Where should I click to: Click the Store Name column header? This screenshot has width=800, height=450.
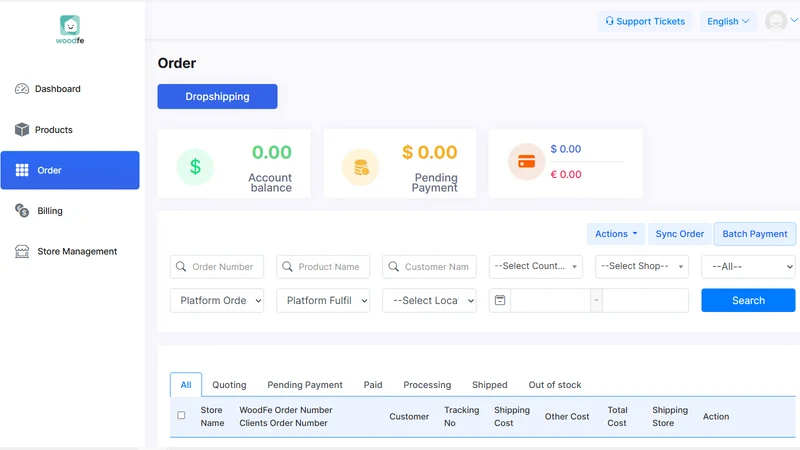pos(212,416)
